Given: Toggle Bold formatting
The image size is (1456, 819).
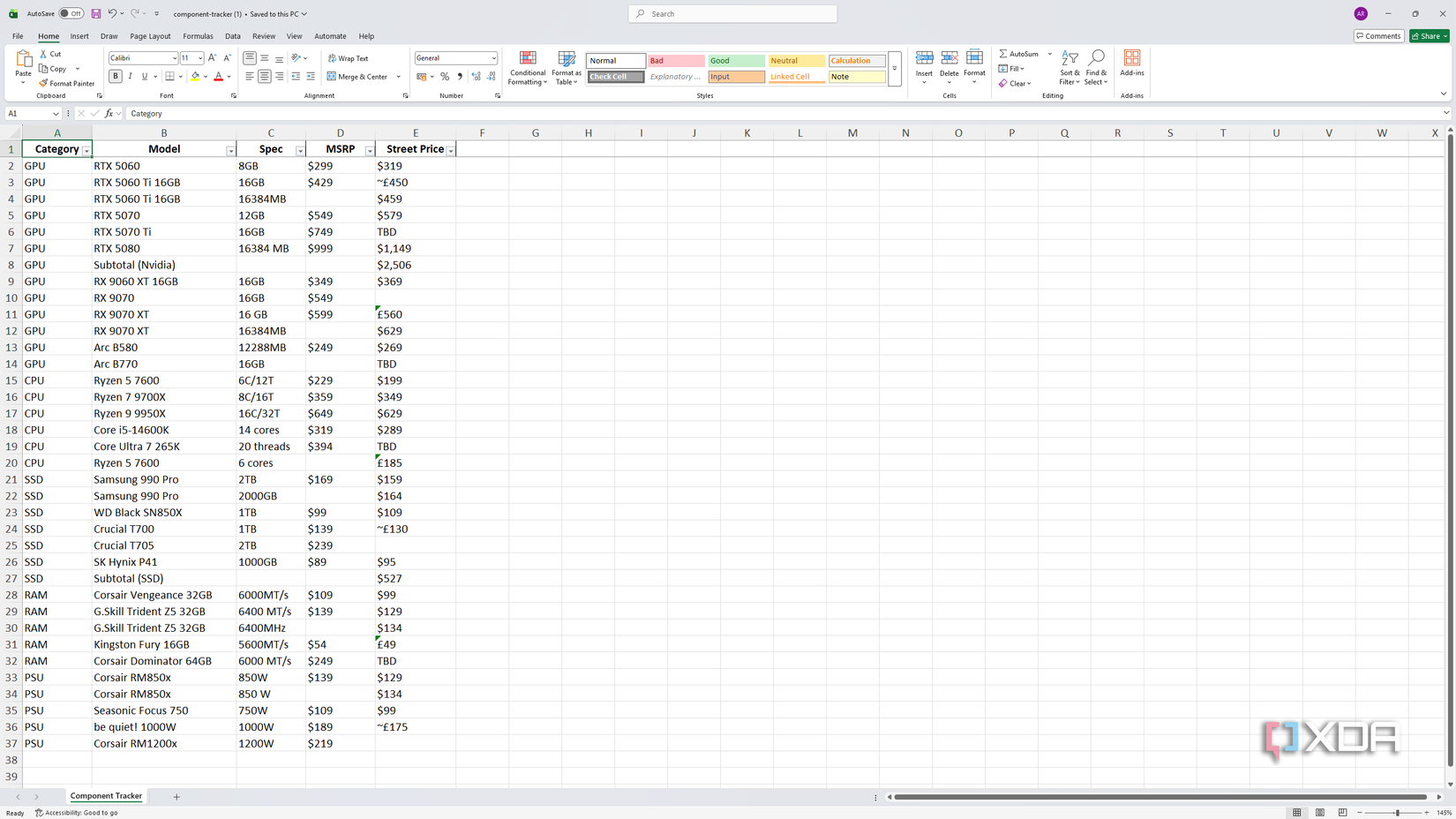Looking at the screenshot, I should coord(116,77).
